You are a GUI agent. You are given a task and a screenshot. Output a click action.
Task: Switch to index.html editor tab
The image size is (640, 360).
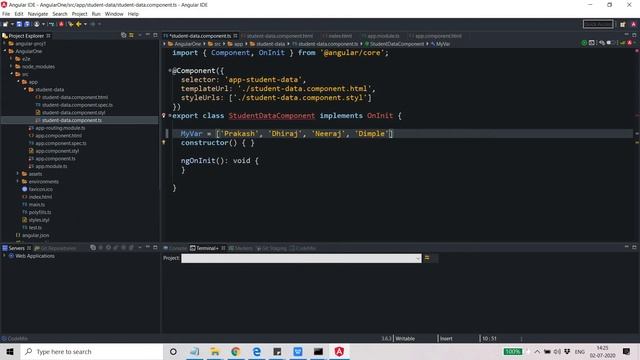coord(340,36)
